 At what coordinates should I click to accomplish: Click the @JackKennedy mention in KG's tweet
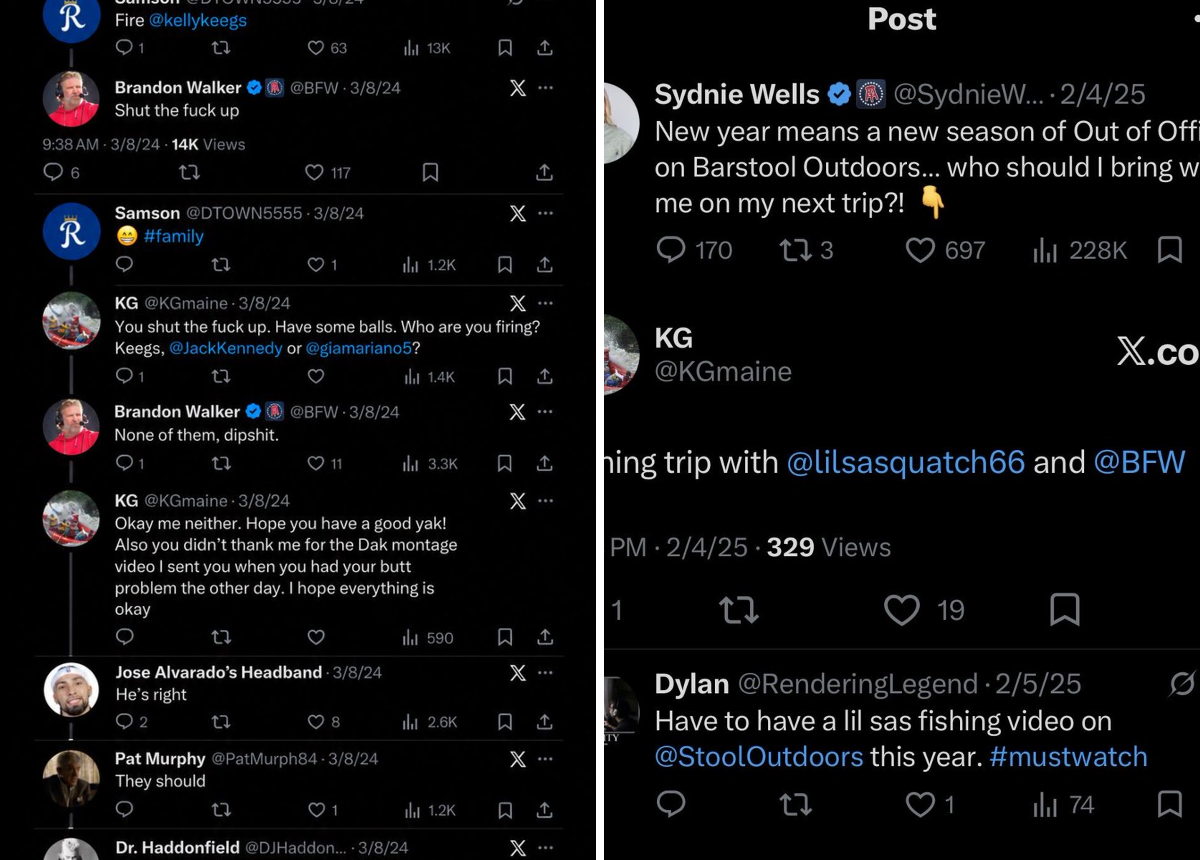pos(226,348)
